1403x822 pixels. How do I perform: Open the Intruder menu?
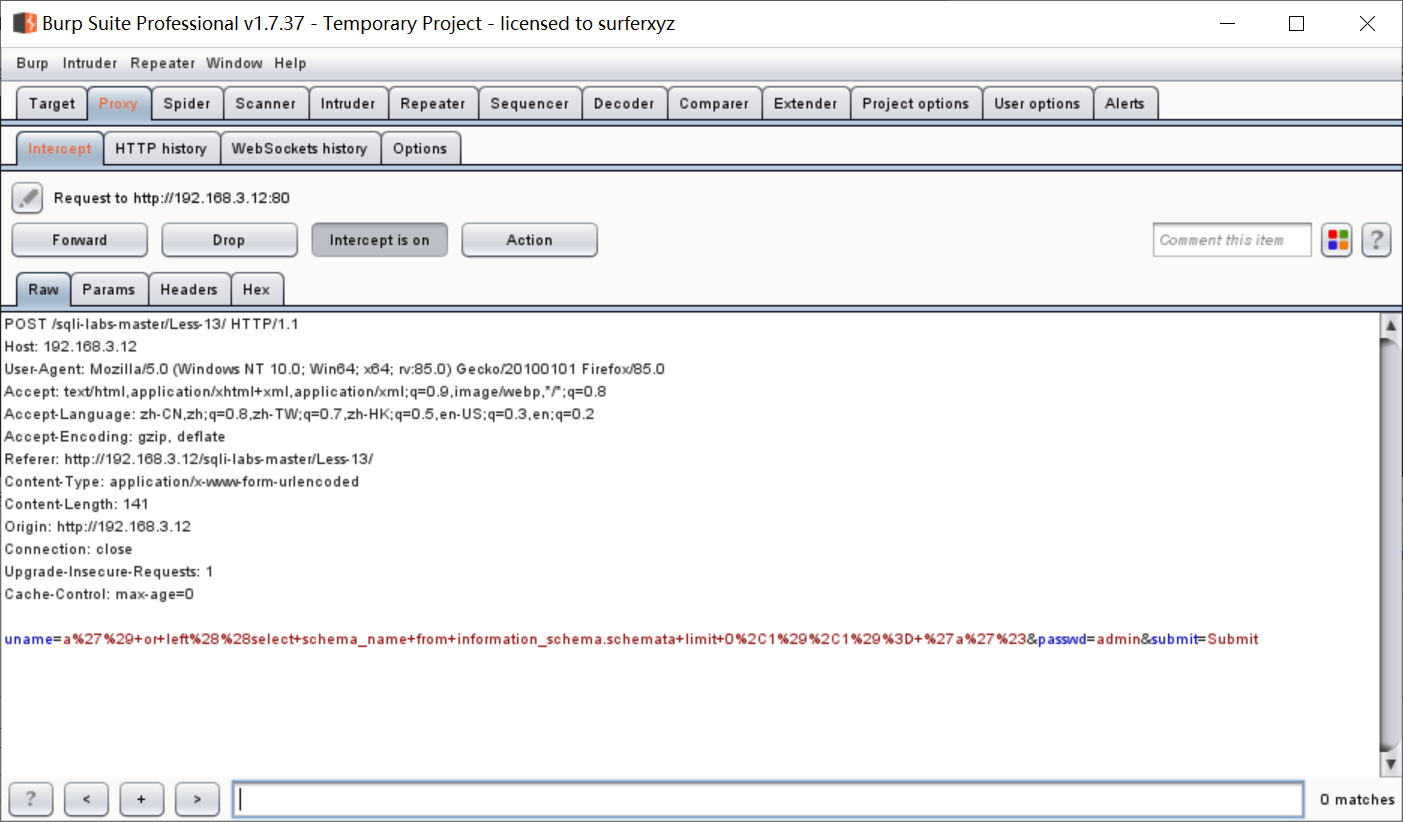(x=90, y=63)
